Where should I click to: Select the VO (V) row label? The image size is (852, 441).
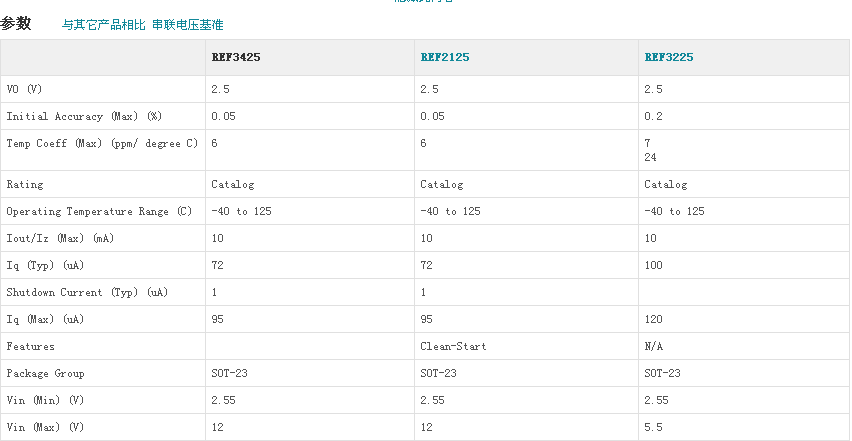25,89
